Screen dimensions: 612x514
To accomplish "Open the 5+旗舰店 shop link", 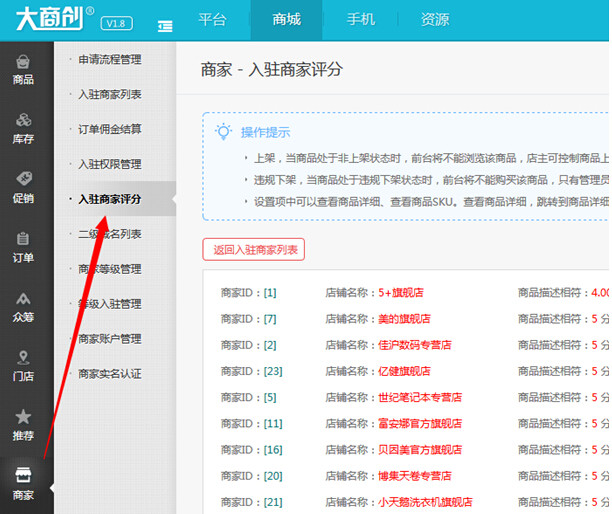I will [401, 293].
